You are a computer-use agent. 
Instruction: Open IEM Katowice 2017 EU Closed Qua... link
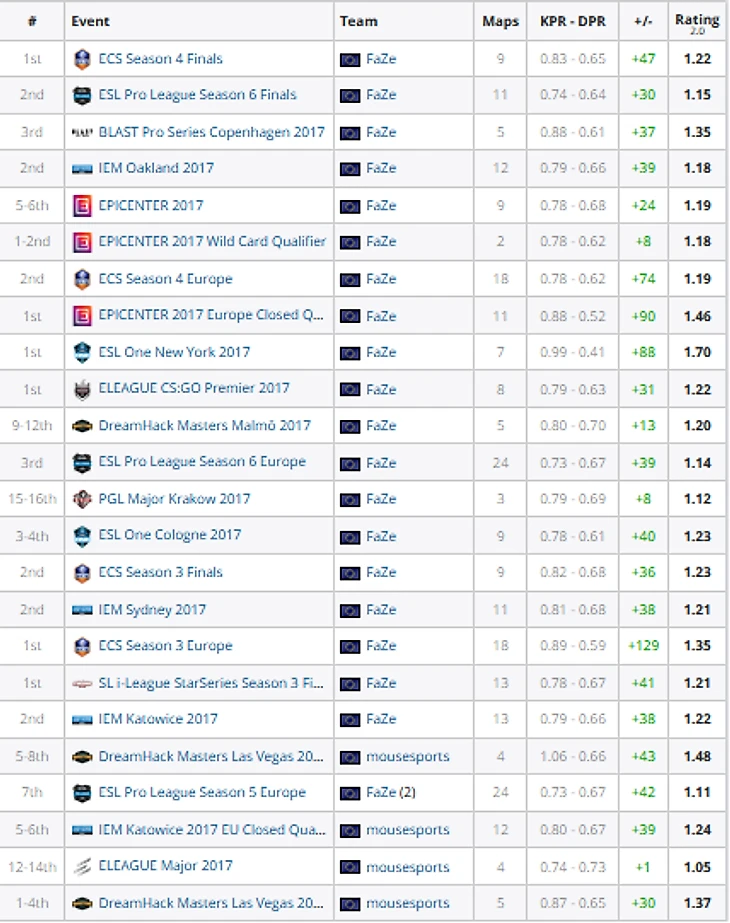212,830
